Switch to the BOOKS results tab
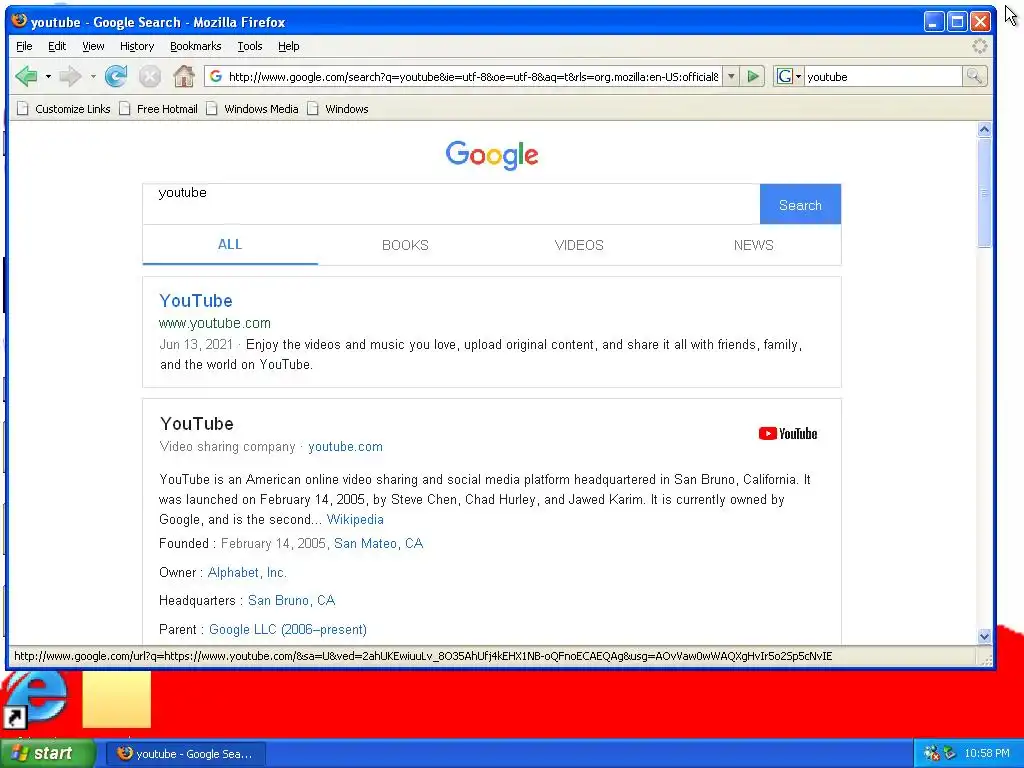Image resolution: width=1024 pixels, height=768 pixels. click(405, 245)
